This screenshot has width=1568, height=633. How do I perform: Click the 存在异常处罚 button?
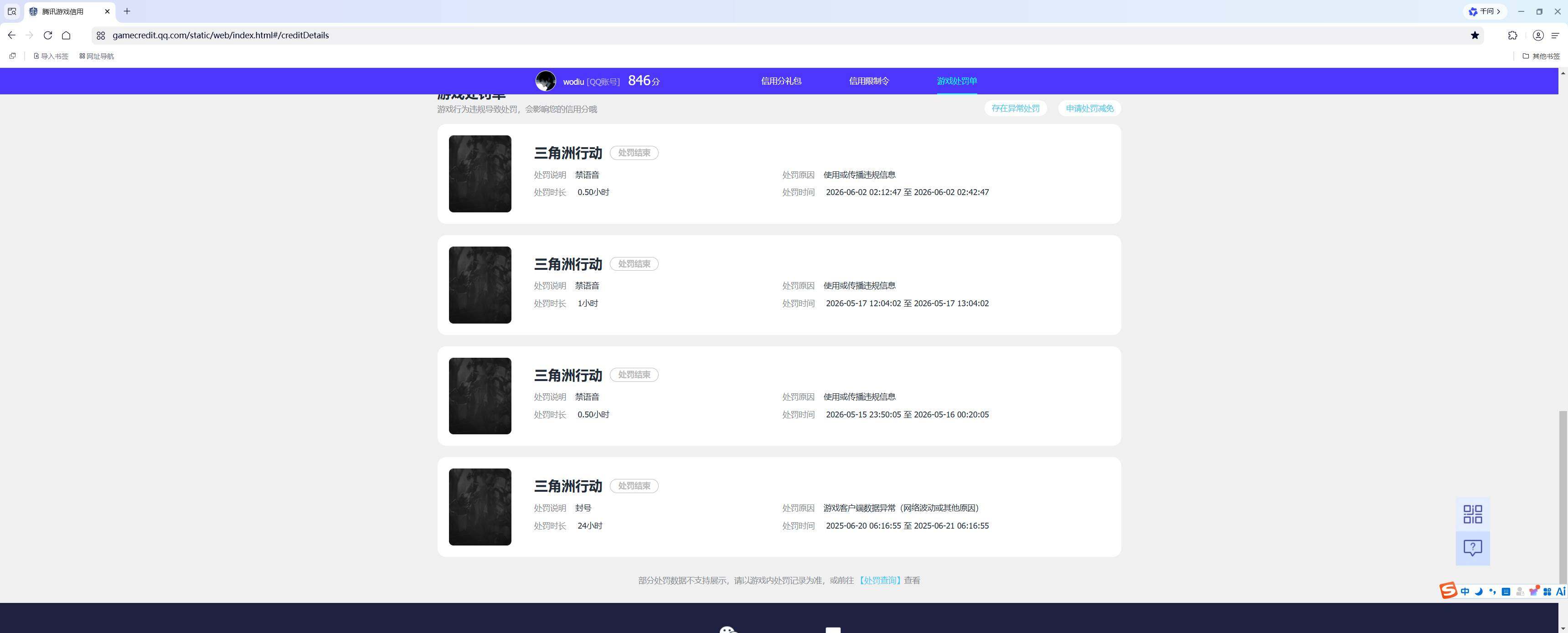click(x=1015, y=108)
